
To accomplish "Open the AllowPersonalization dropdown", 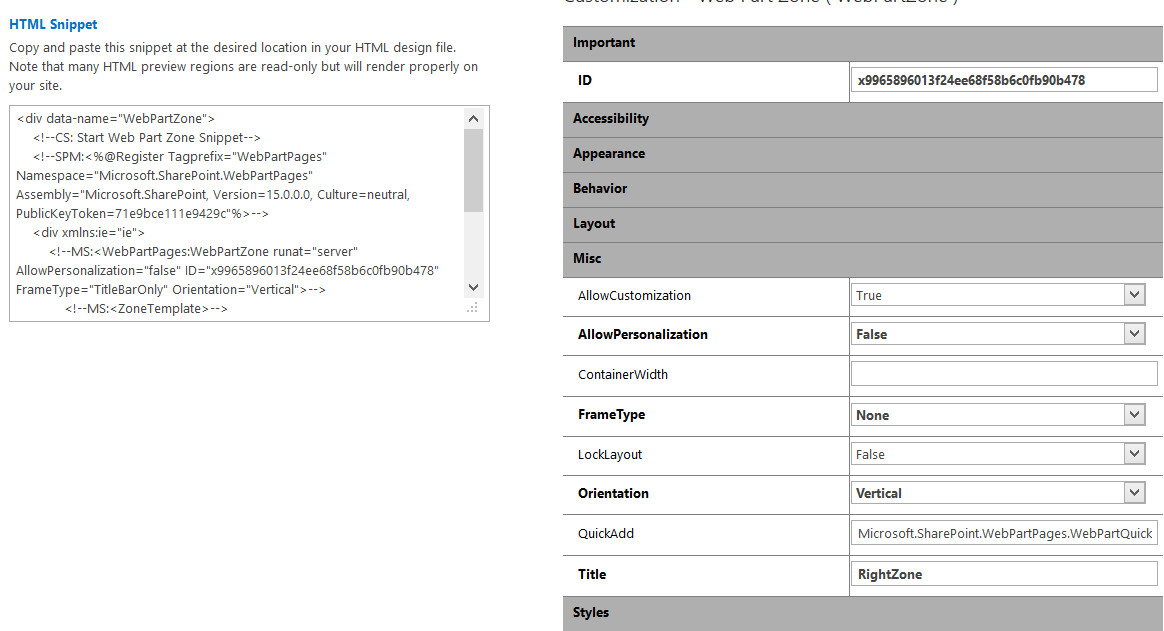I will pos(1133,333).
